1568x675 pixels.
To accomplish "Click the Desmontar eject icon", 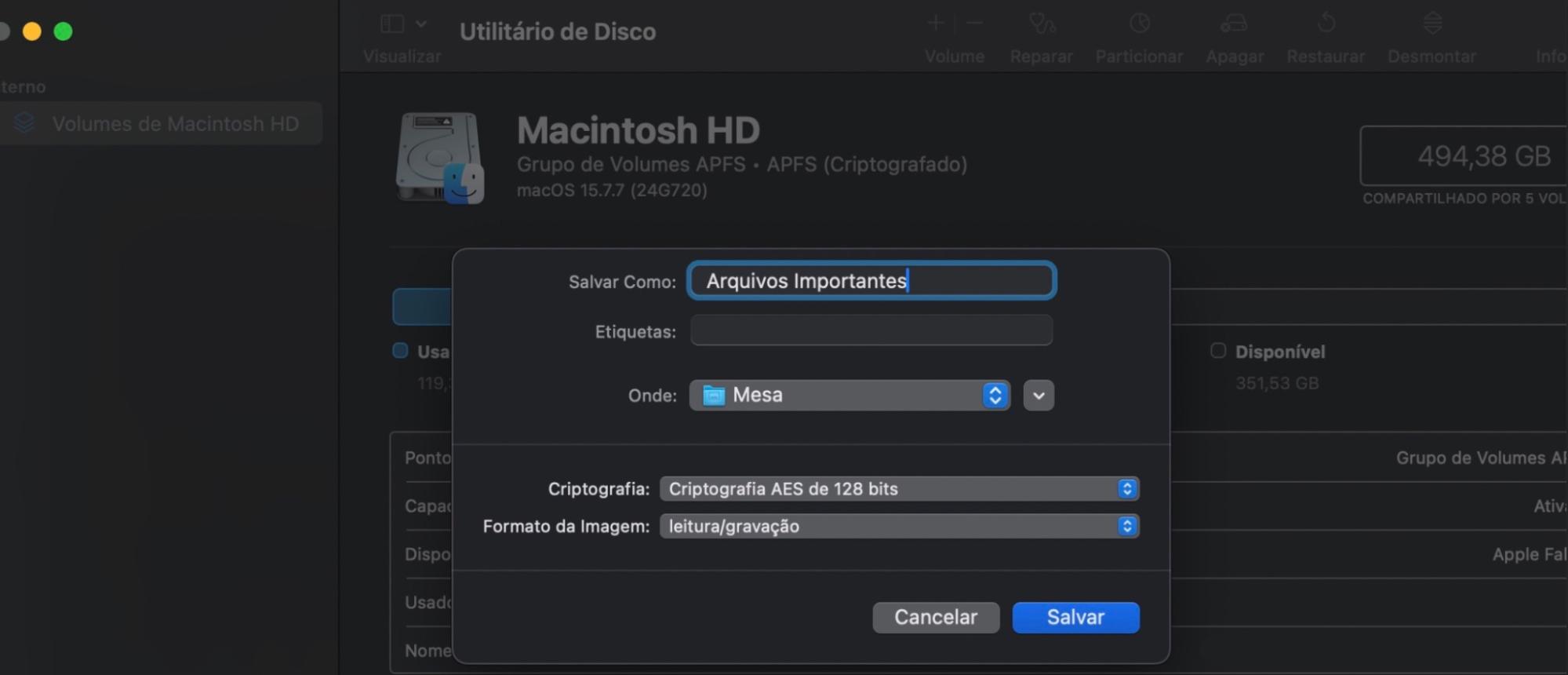I will [x=1432, y=23].
